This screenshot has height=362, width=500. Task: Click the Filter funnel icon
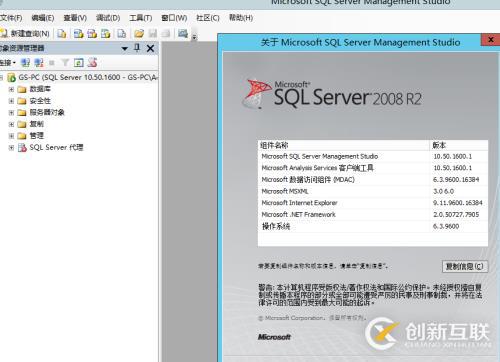(x=65, y=62)
